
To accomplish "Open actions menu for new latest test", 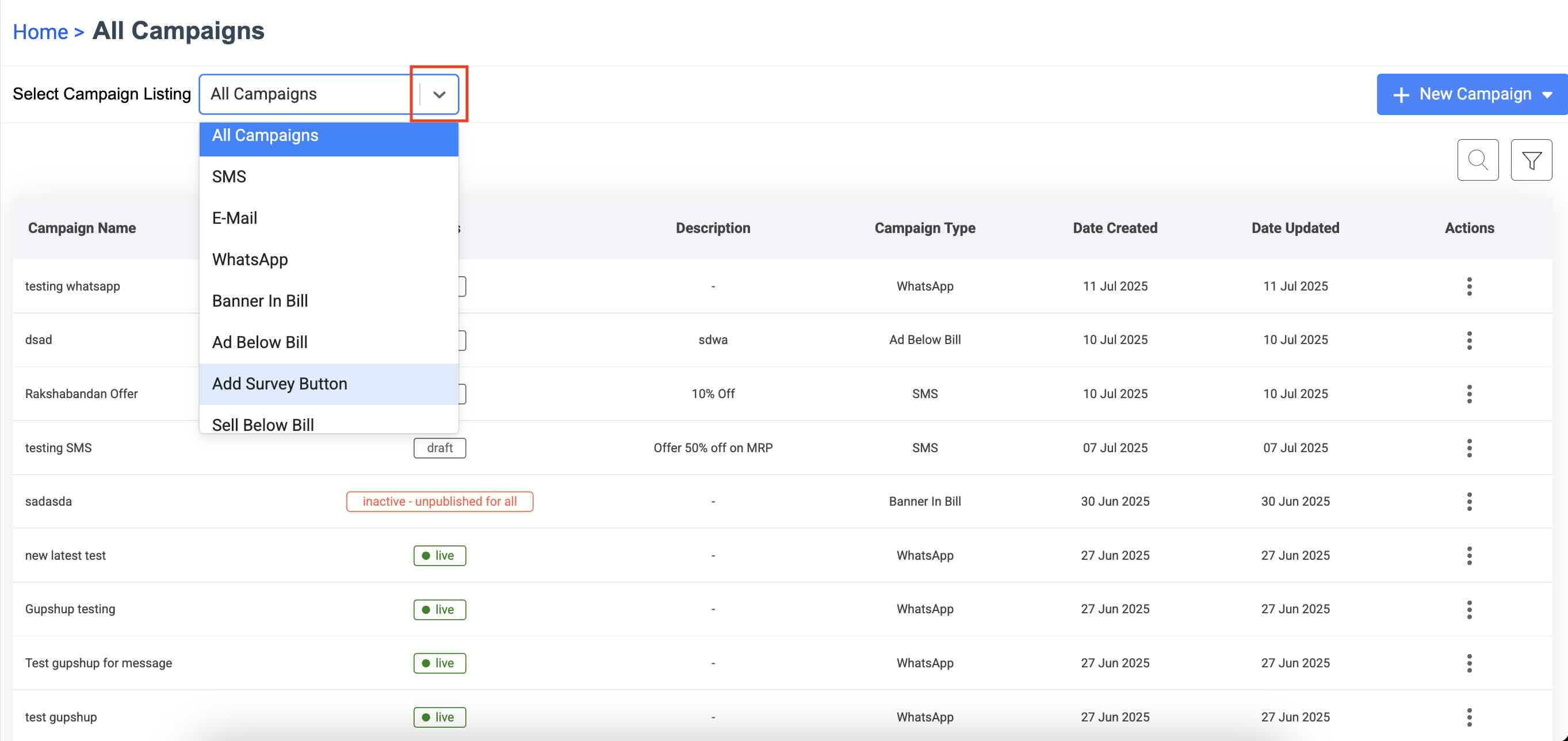I will (1469, 555).
